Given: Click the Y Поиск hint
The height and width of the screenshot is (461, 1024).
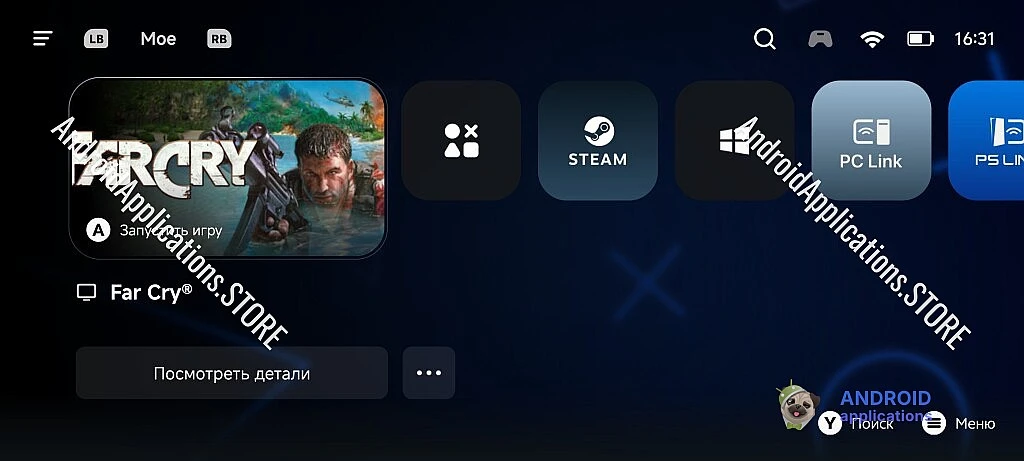Looking at the screenshot, I should (x=856, y=424).
